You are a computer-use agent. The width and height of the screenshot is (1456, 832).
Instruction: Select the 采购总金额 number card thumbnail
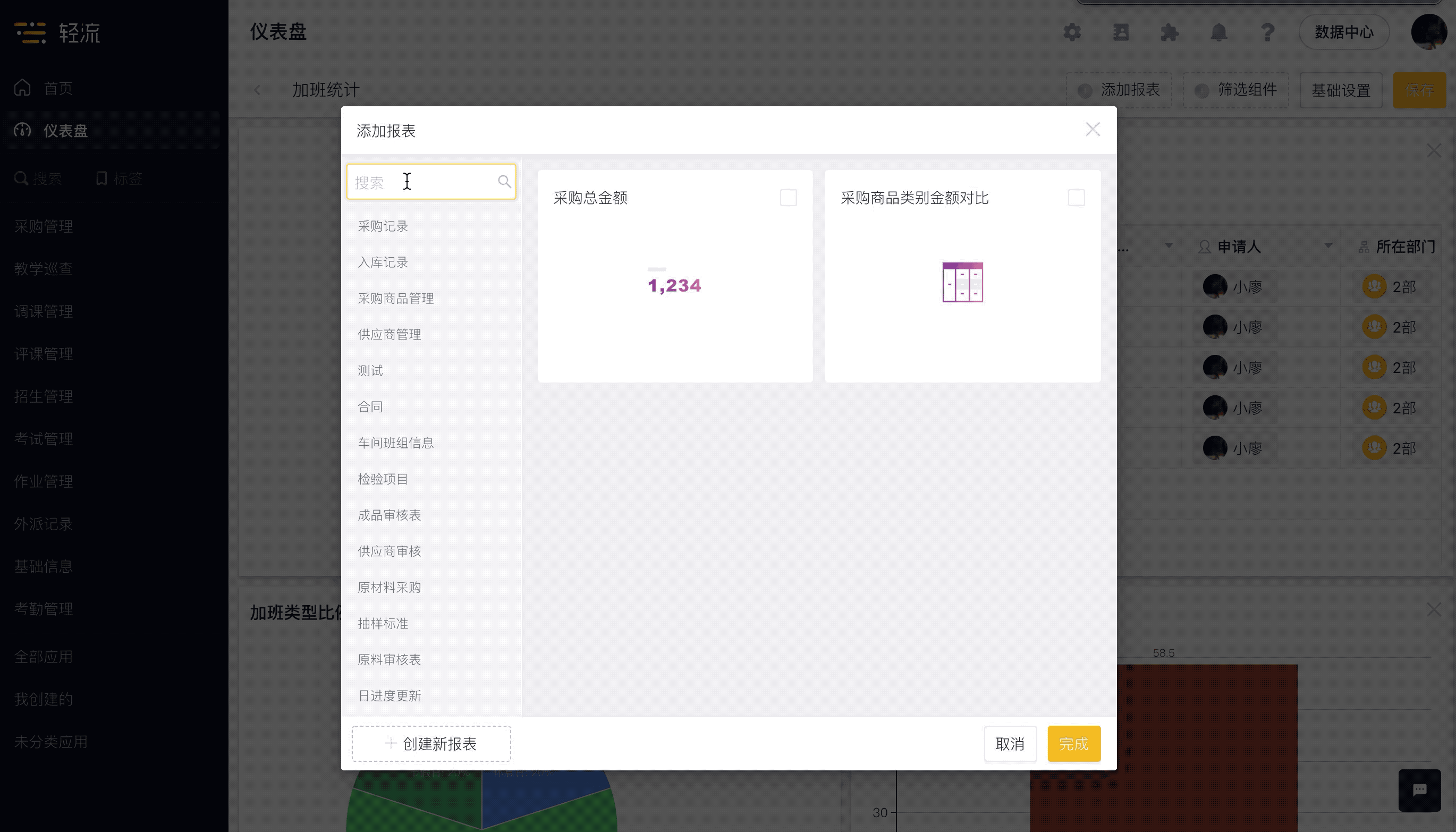click(674, 282)
